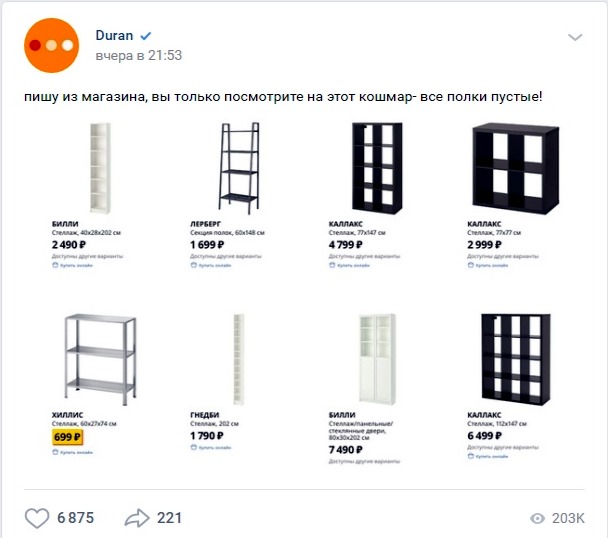Open the ХИЛЛИС metal shelf image
The width and height of the screenshot is (608, 538).
click(100, 360)
